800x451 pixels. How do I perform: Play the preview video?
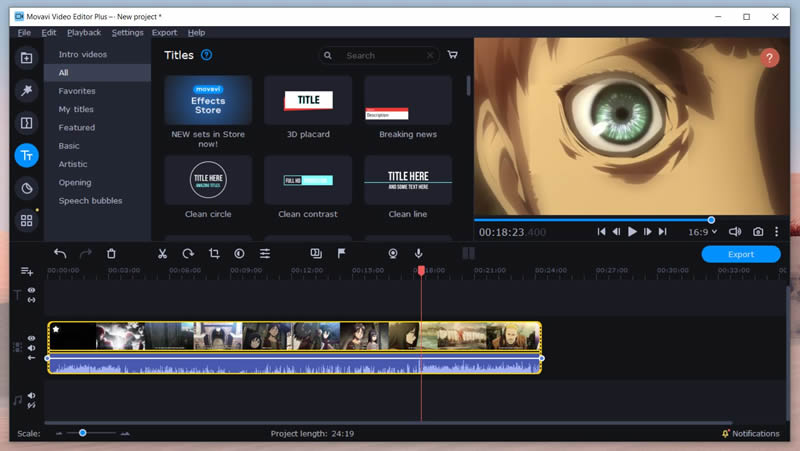[x=632, y=232]
